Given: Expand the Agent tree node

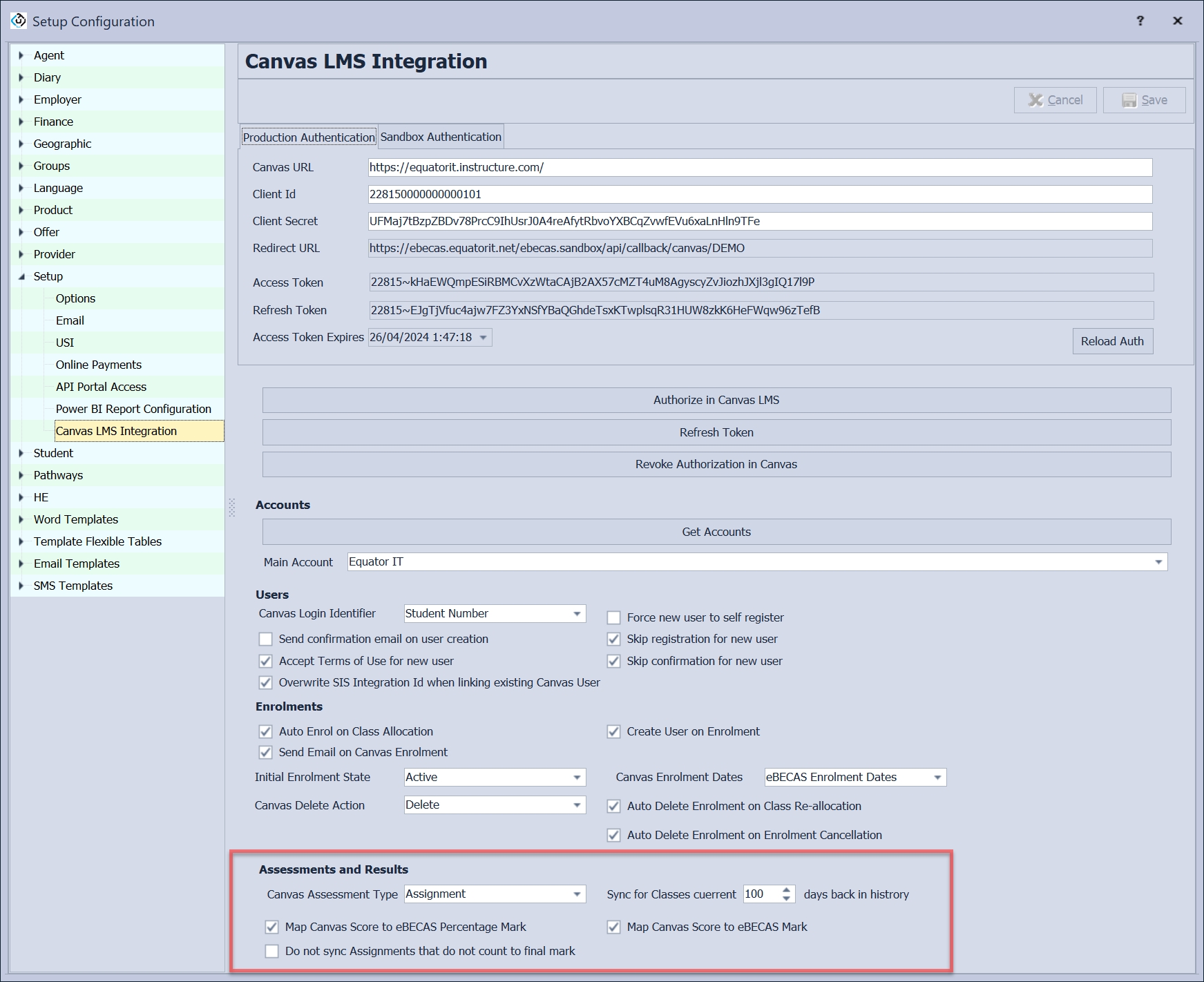Looking at the screenshot, I should [x=21, y=55].
